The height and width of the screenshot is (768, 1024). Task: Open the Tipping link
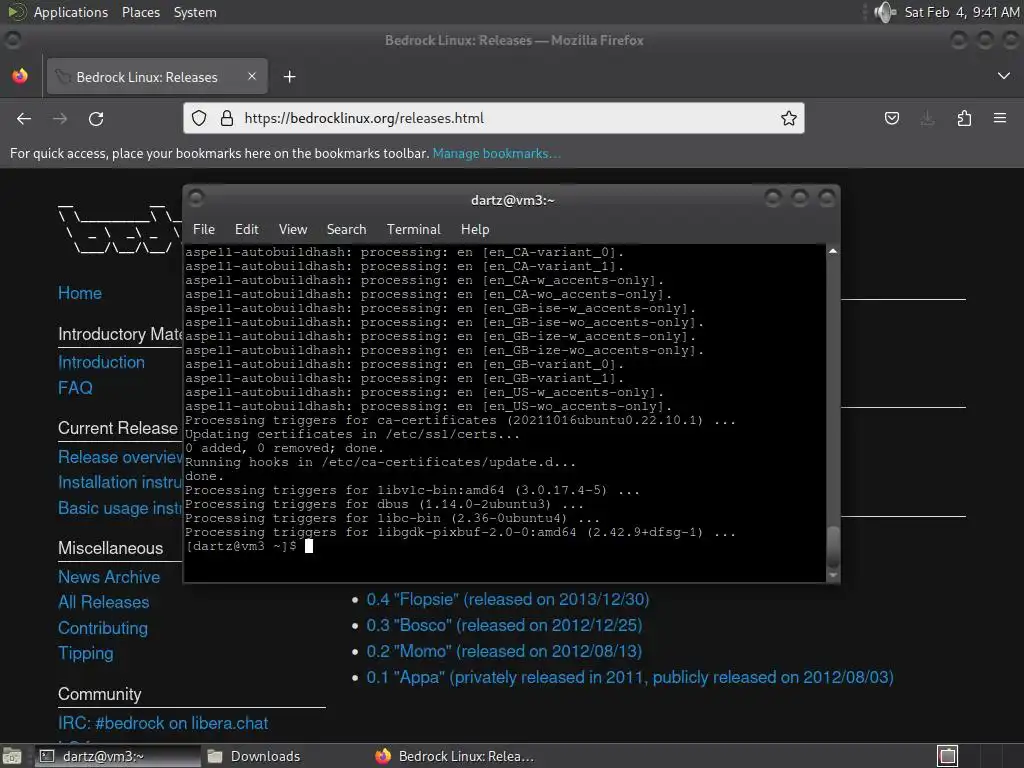[x=86, y=654]
